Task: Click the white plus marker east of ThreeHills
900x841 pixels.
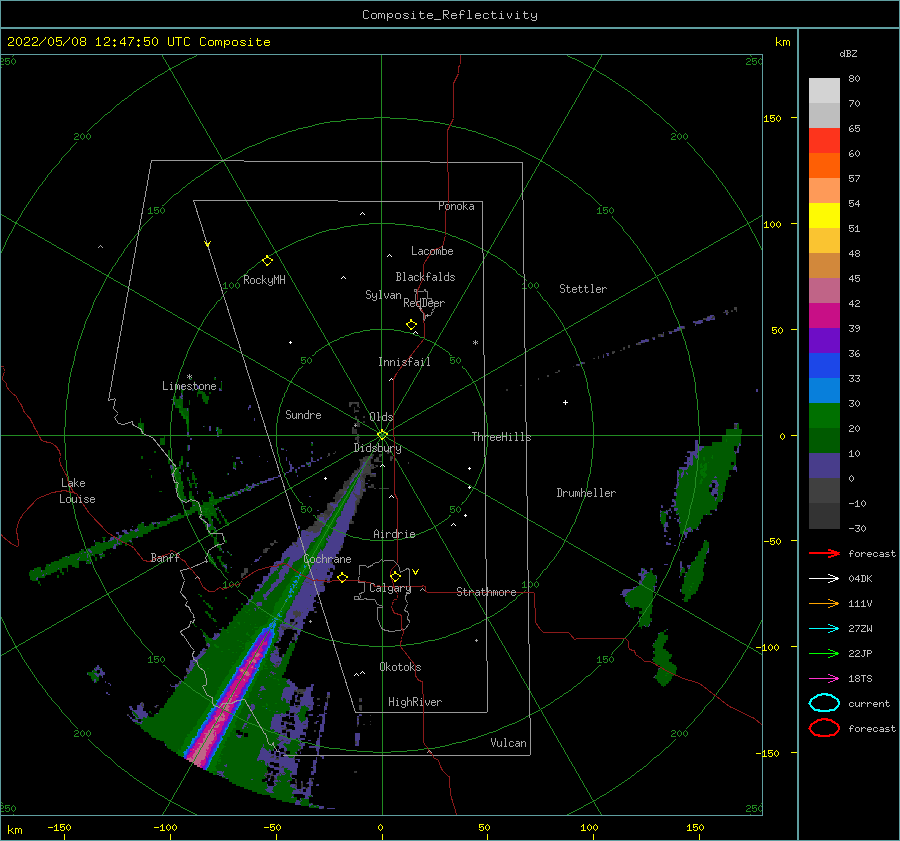Action: [565, 402]
